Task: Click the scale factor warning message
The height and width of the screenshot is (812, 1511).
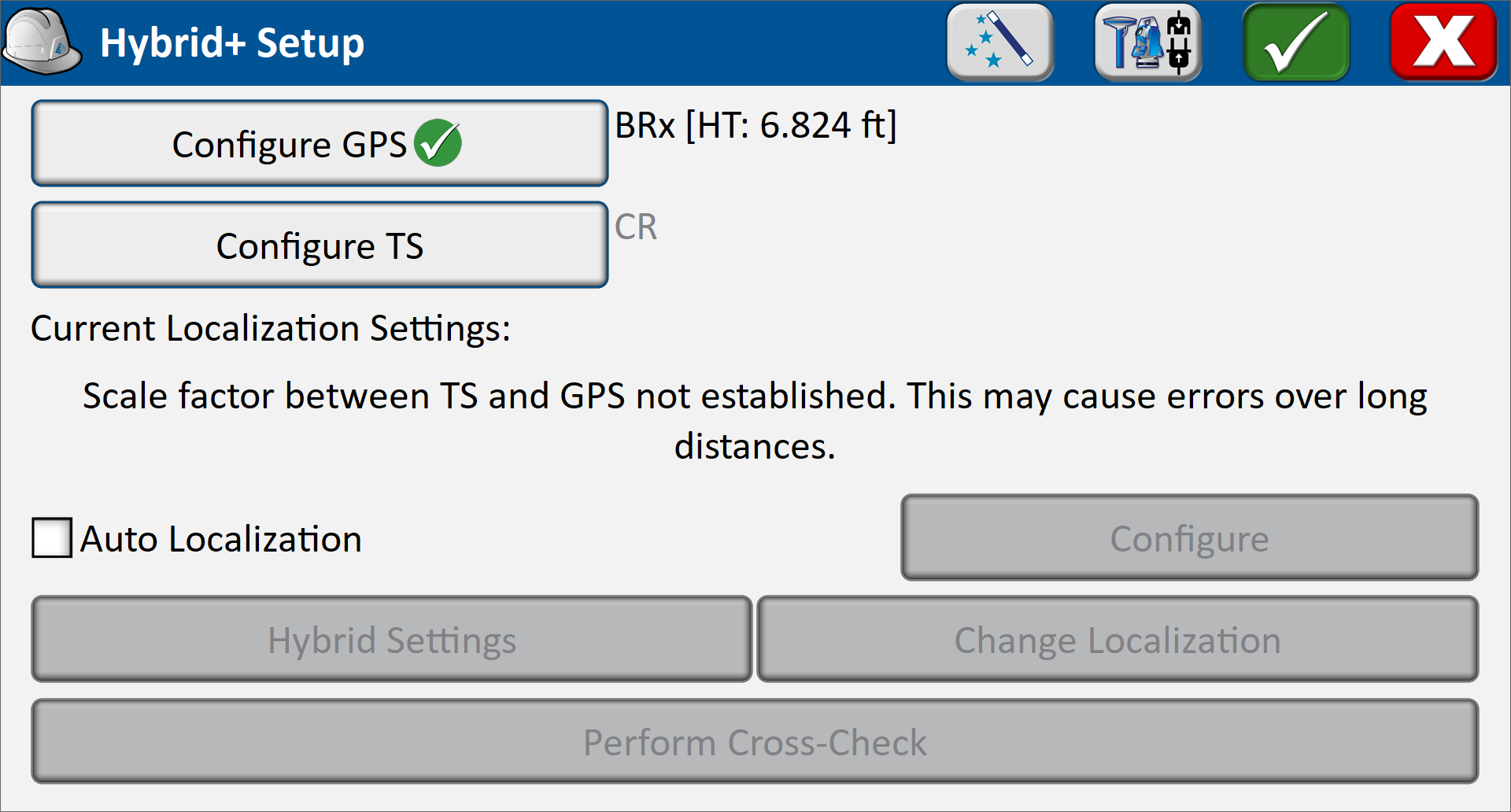Action: tap(755, 421)
